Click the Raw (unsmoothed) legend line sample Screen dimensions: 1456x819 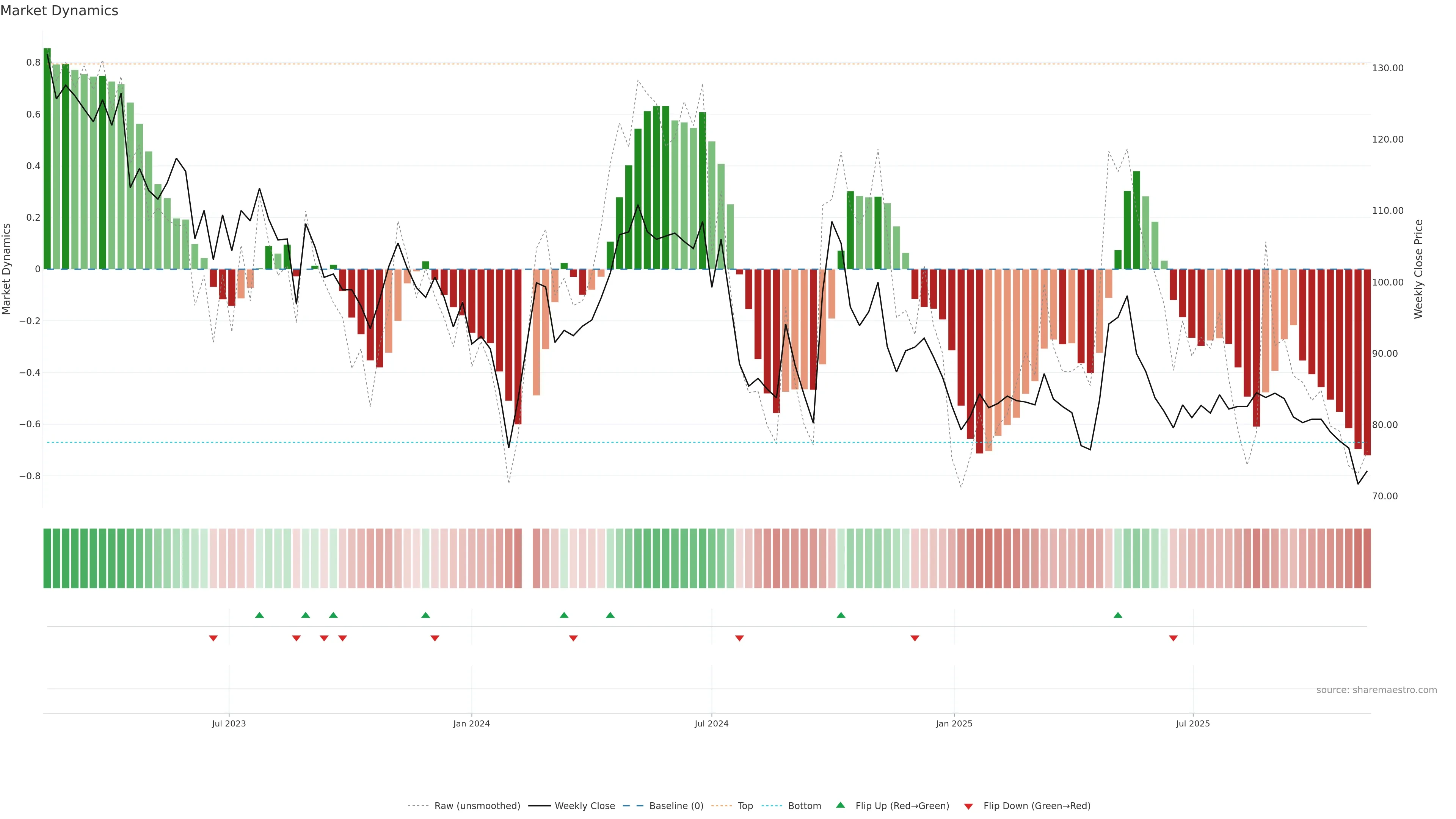click(x=418, y=806)
